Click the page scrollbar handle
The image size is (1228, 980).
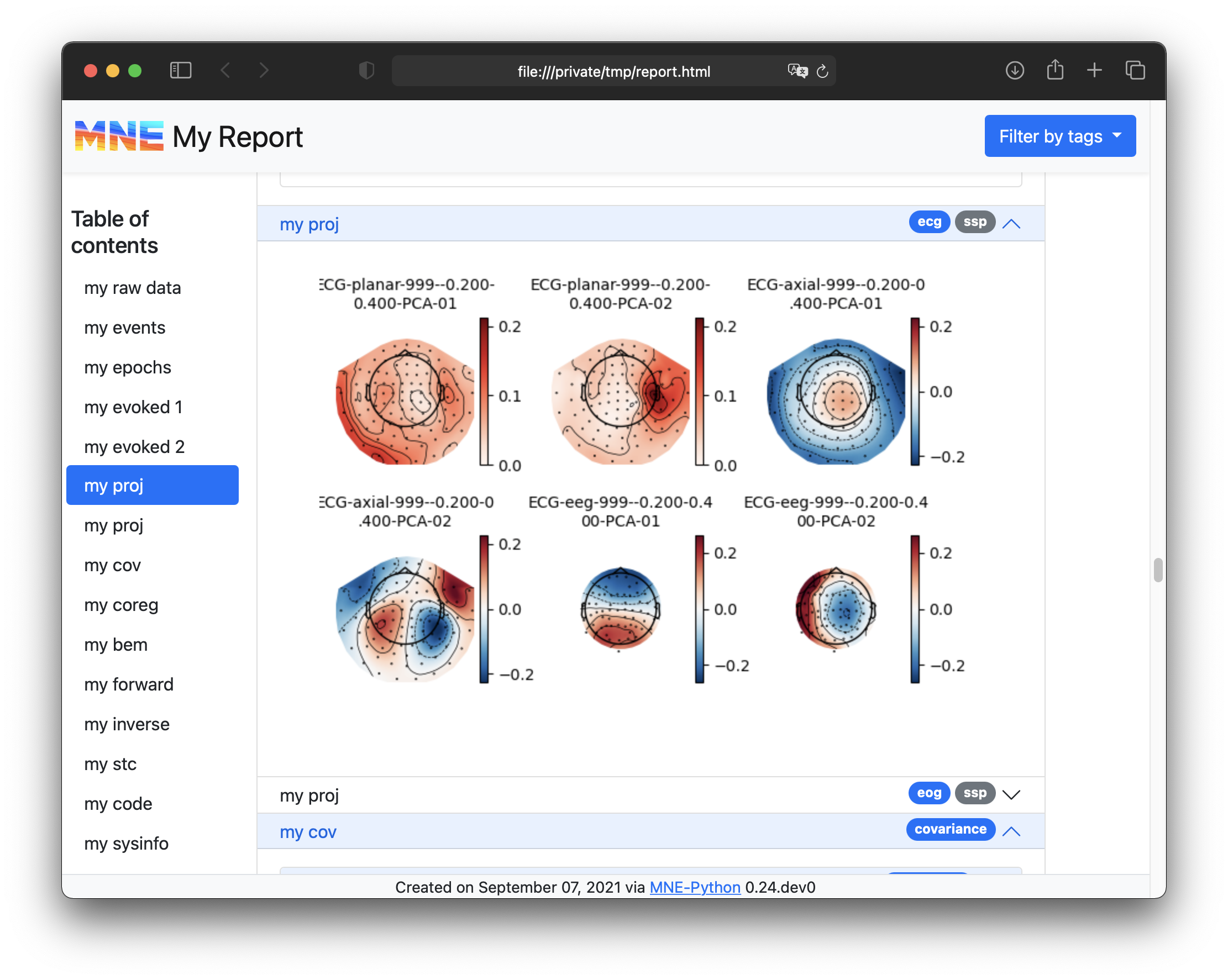pos(1157,570)
